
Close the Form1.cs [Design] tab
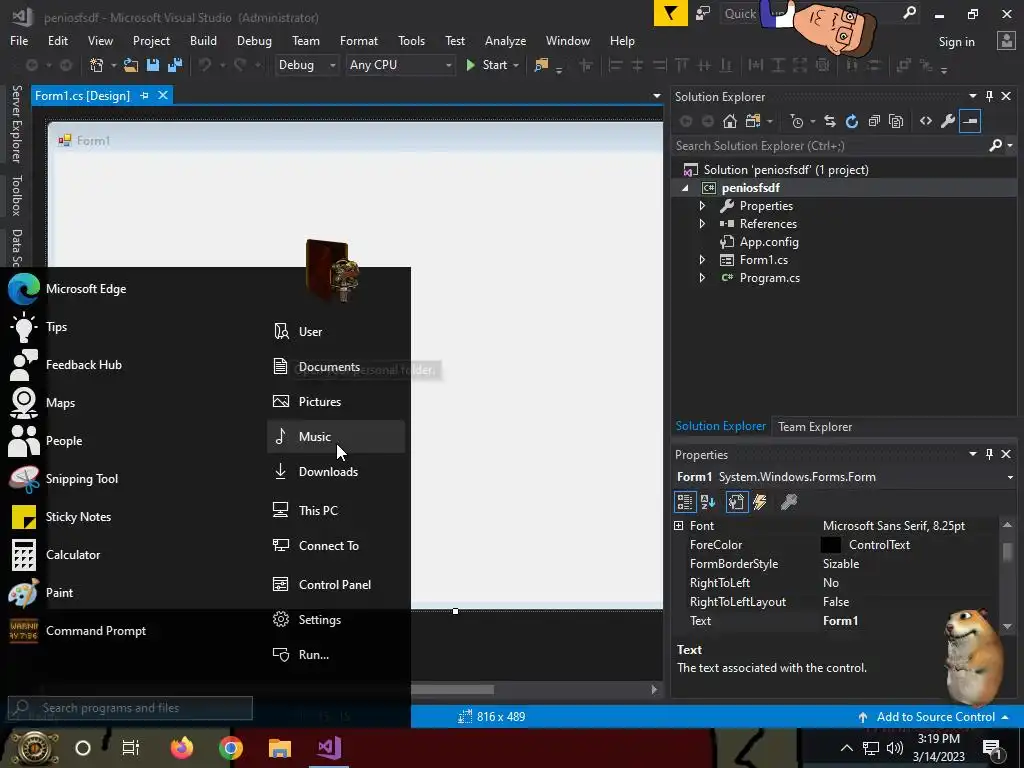[163, 95]
